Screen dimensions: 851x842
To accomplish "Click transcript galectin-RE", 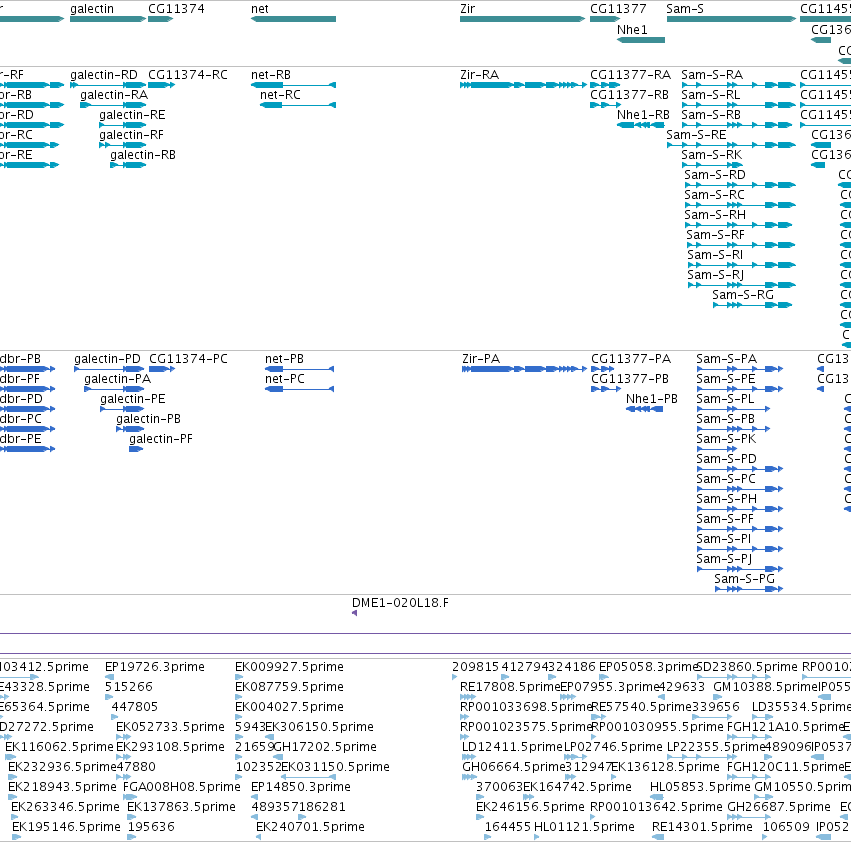I will tap(123, 125).
